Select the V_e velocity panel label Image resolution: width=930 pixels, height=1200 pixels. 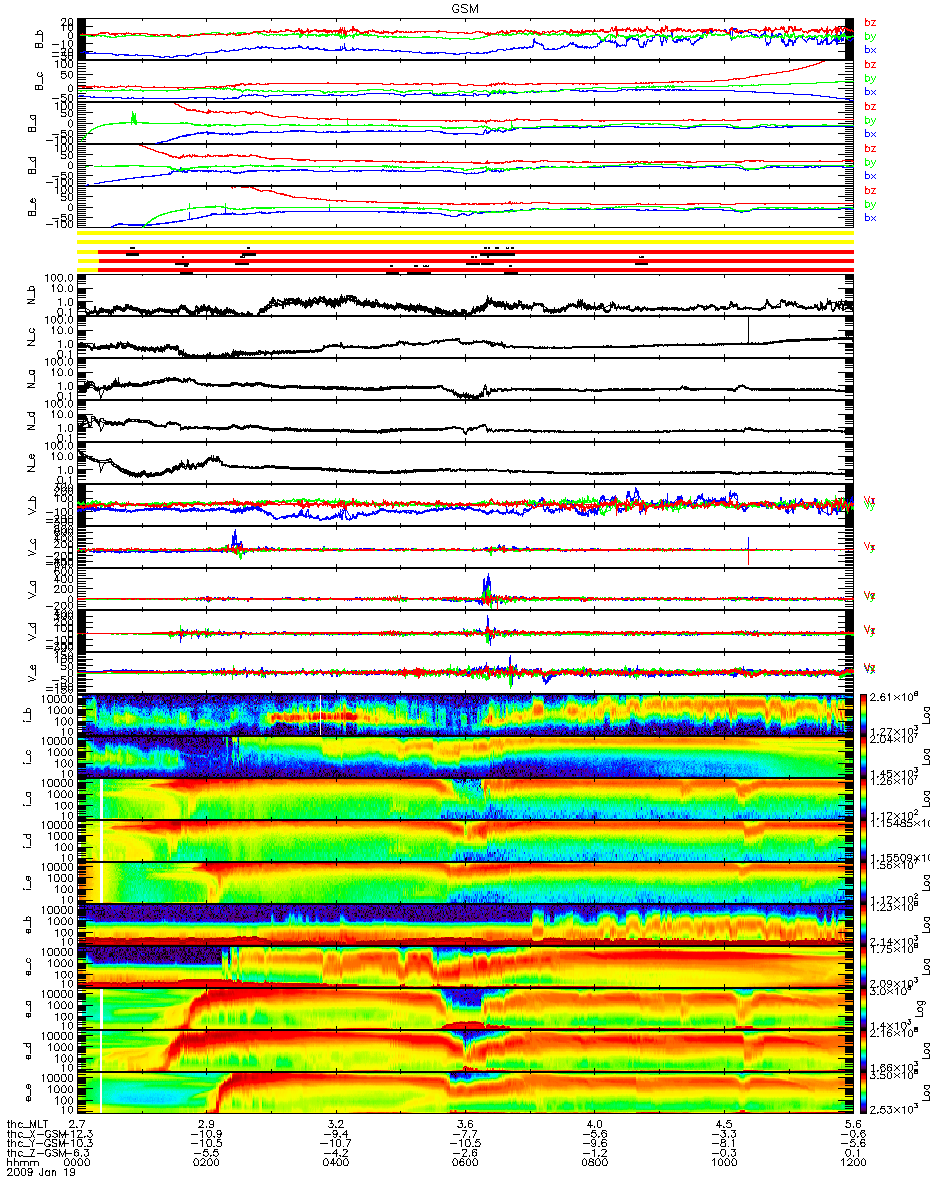(32, 675)
